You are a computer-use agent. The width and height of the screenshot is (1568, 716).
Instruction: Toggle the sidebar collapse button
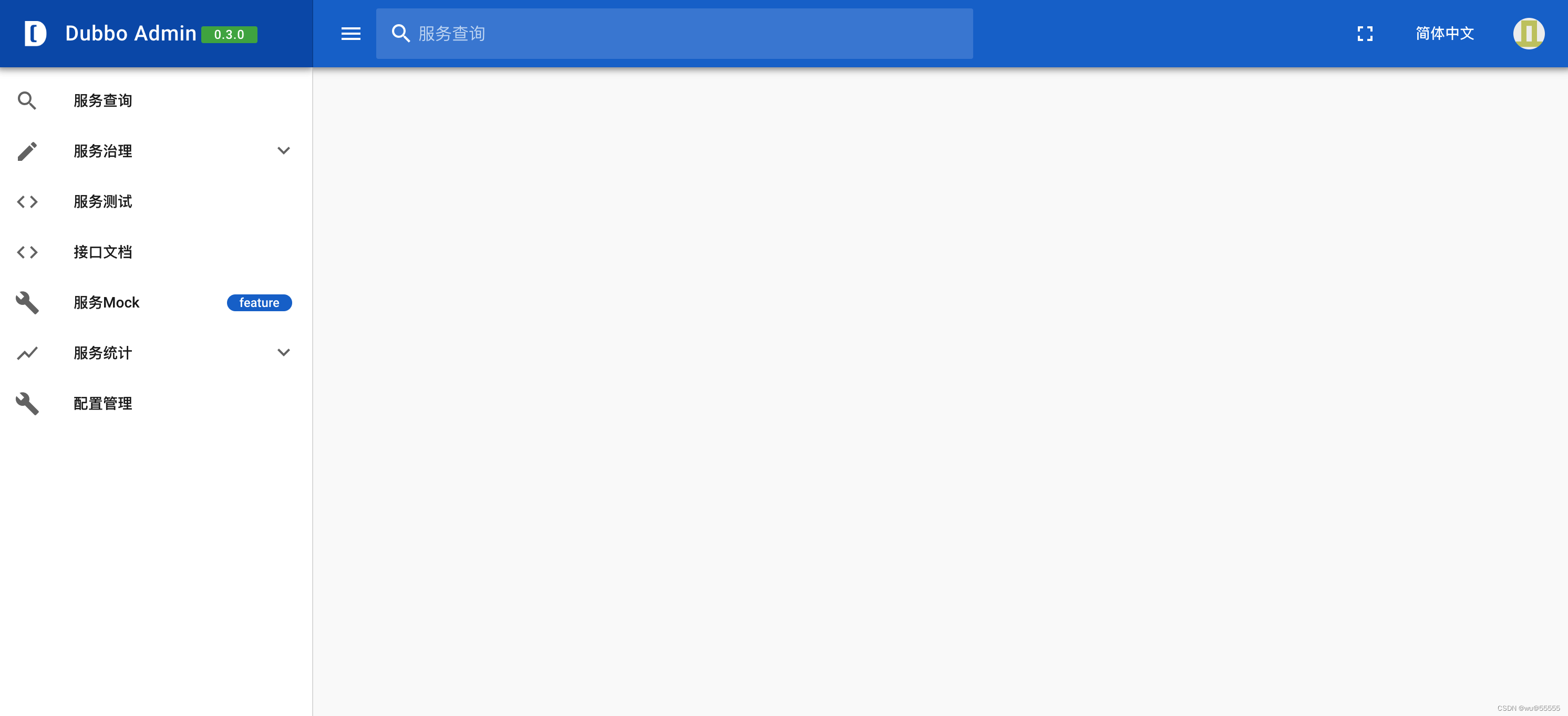click(x=350, y=34)
